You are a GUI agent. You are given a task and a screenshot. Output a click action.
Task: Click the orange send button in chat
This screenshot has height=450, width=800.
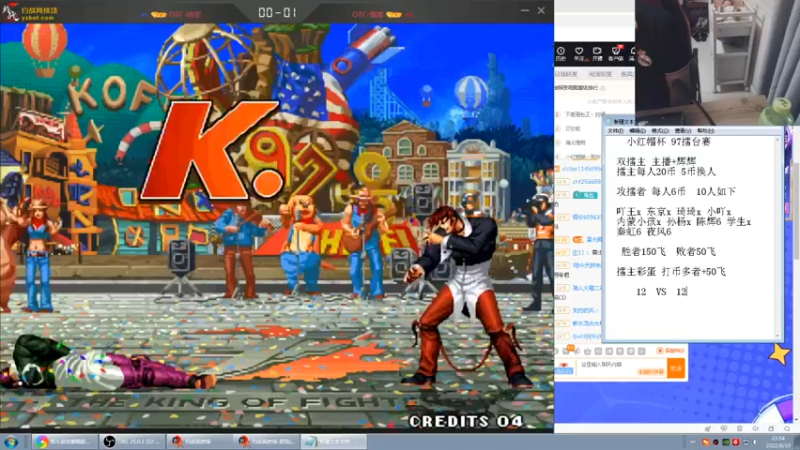tap(676, 368)
